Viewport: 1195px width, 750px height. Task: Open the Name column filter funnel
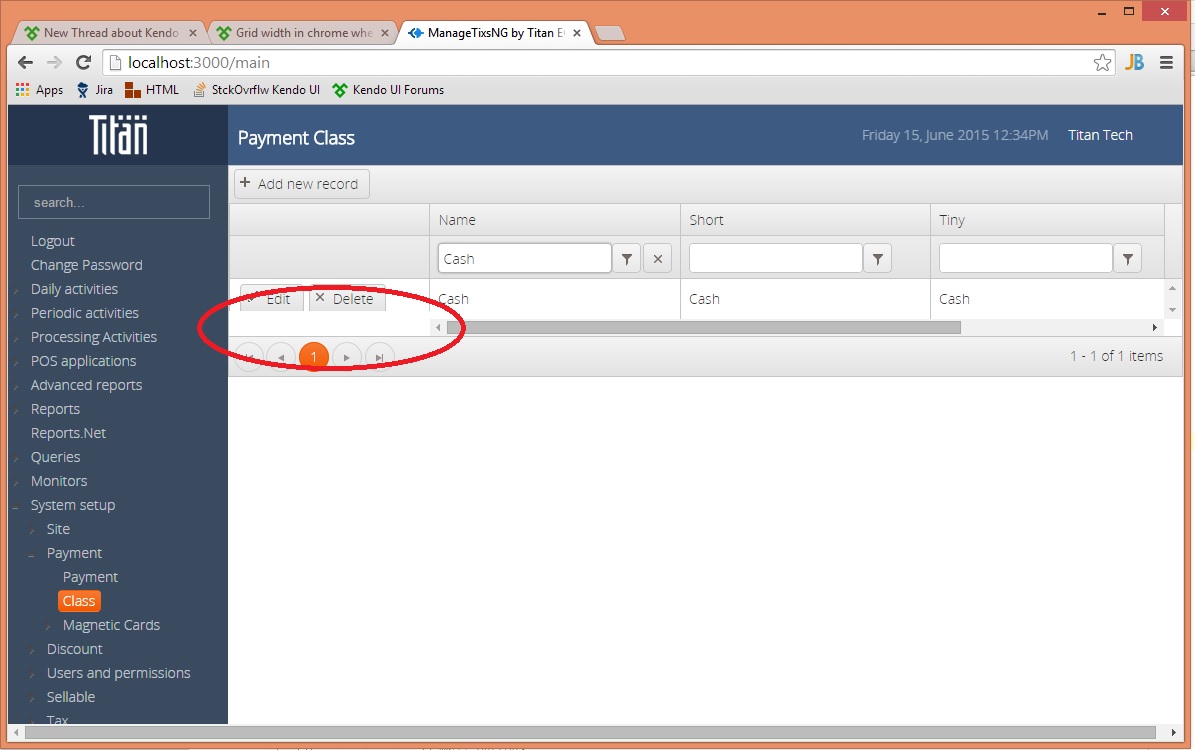click(x=626, y=258)
